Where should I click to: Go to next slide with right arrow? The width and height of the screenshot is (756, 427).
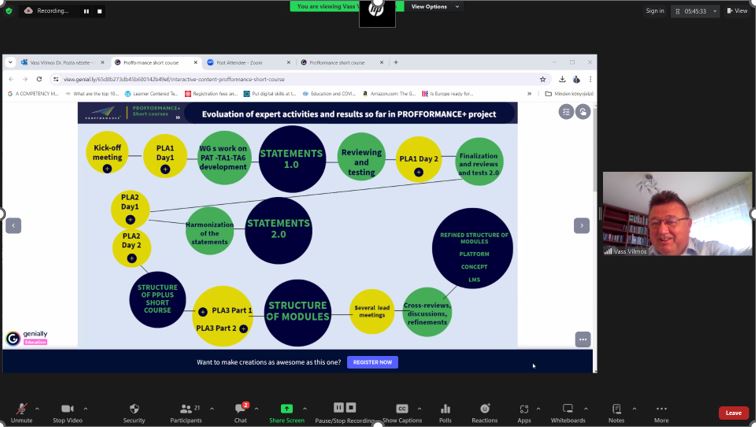(x=581, y=226)
